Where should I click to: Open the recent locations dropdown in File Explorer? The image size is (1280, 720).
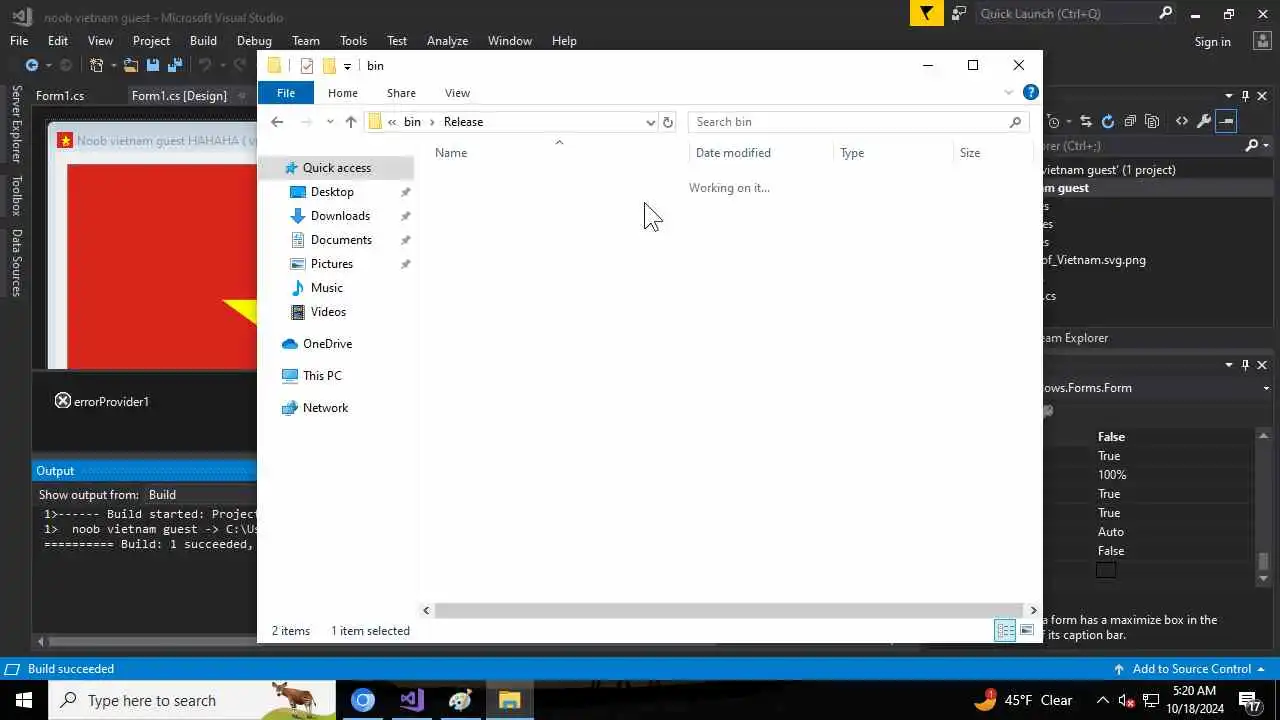click(330, 122)
